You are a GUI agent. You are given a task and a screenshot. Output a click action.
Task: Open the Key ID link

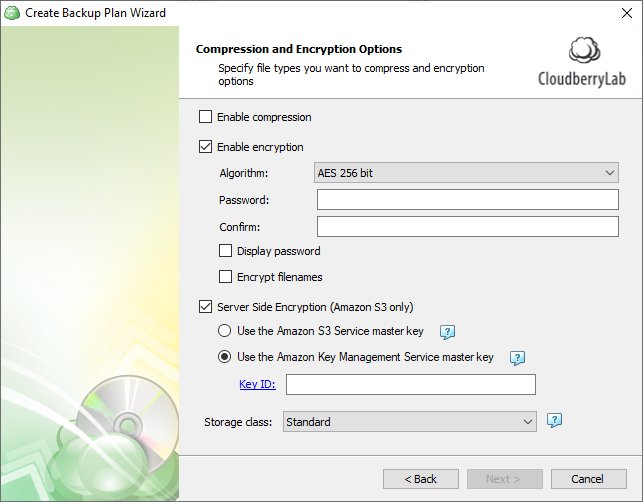pyautogui.click(x=257, y=384)
